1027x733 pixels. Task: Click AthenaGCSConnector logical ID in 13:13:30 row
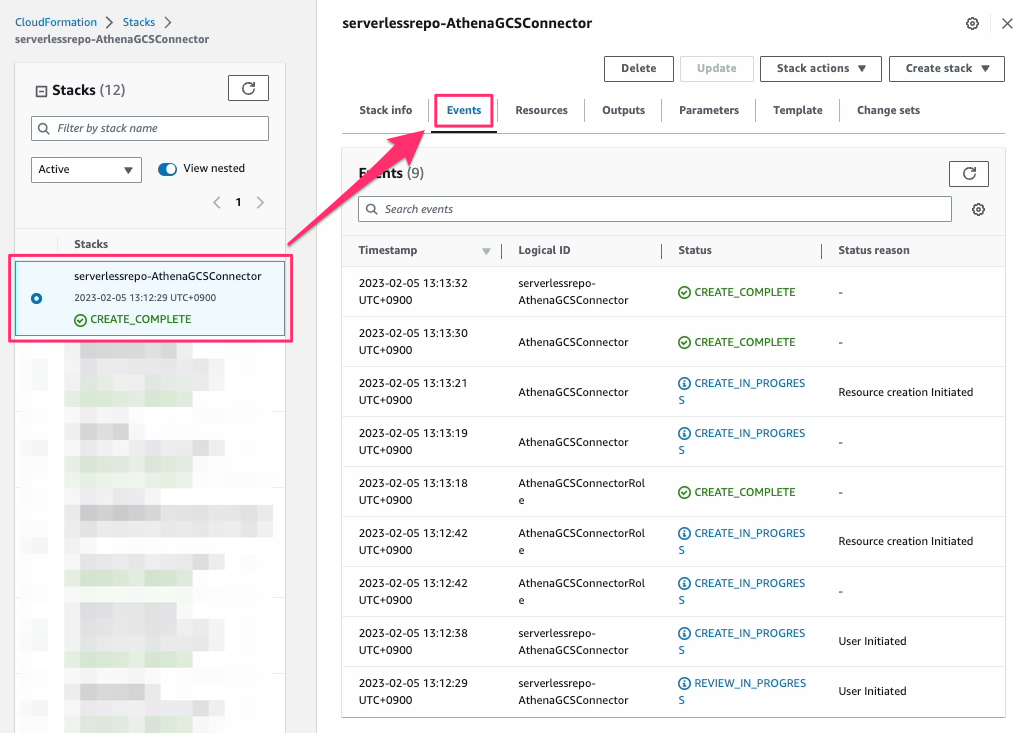(x=573, y=342)
